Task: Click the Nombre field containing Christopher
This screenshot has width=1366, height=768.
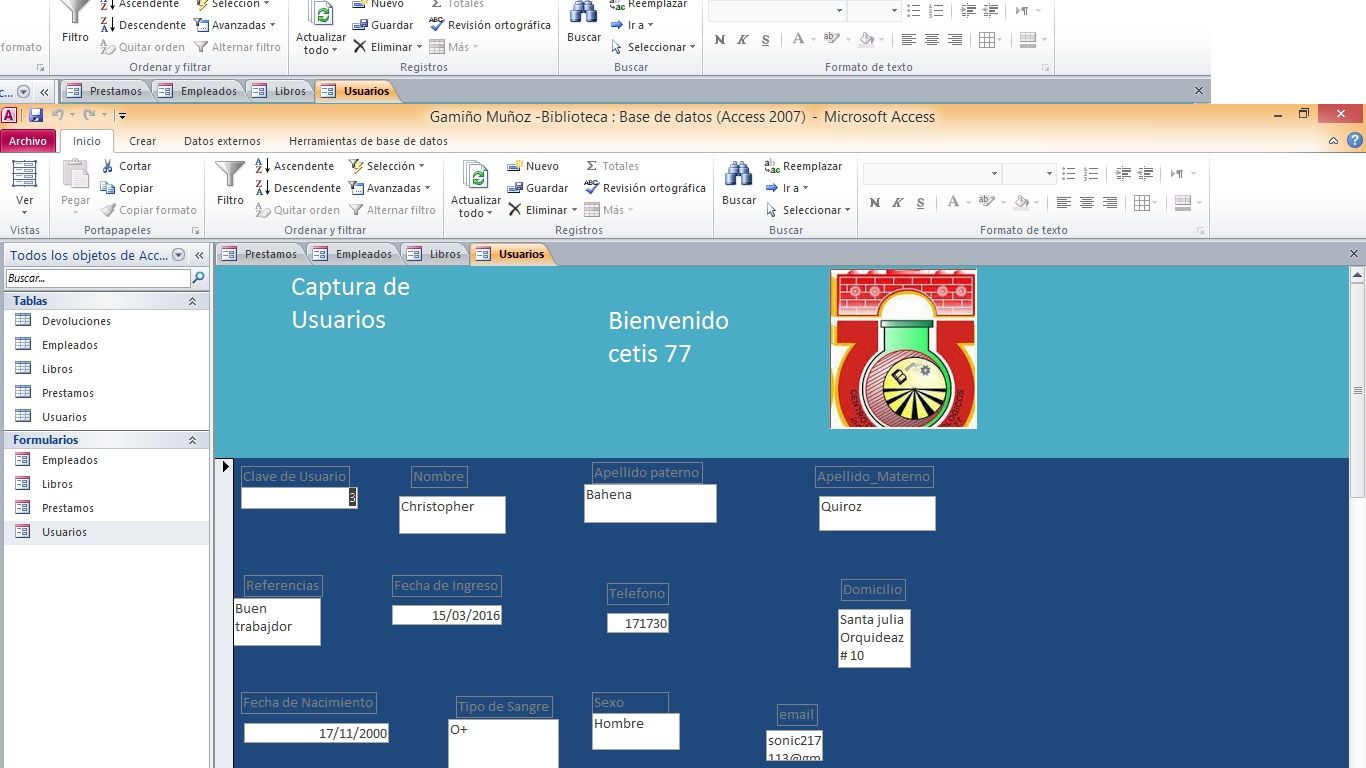Action: click(x=452, y=515)
